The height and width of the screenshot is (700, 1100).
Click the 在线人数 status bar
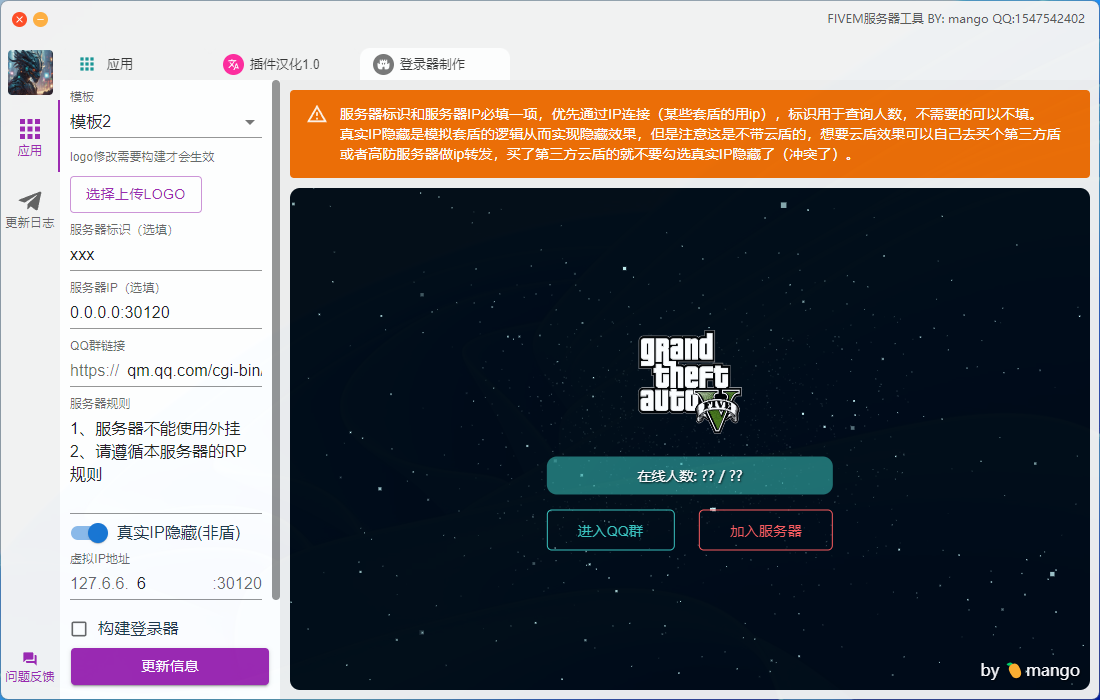[x=690, y=476]
